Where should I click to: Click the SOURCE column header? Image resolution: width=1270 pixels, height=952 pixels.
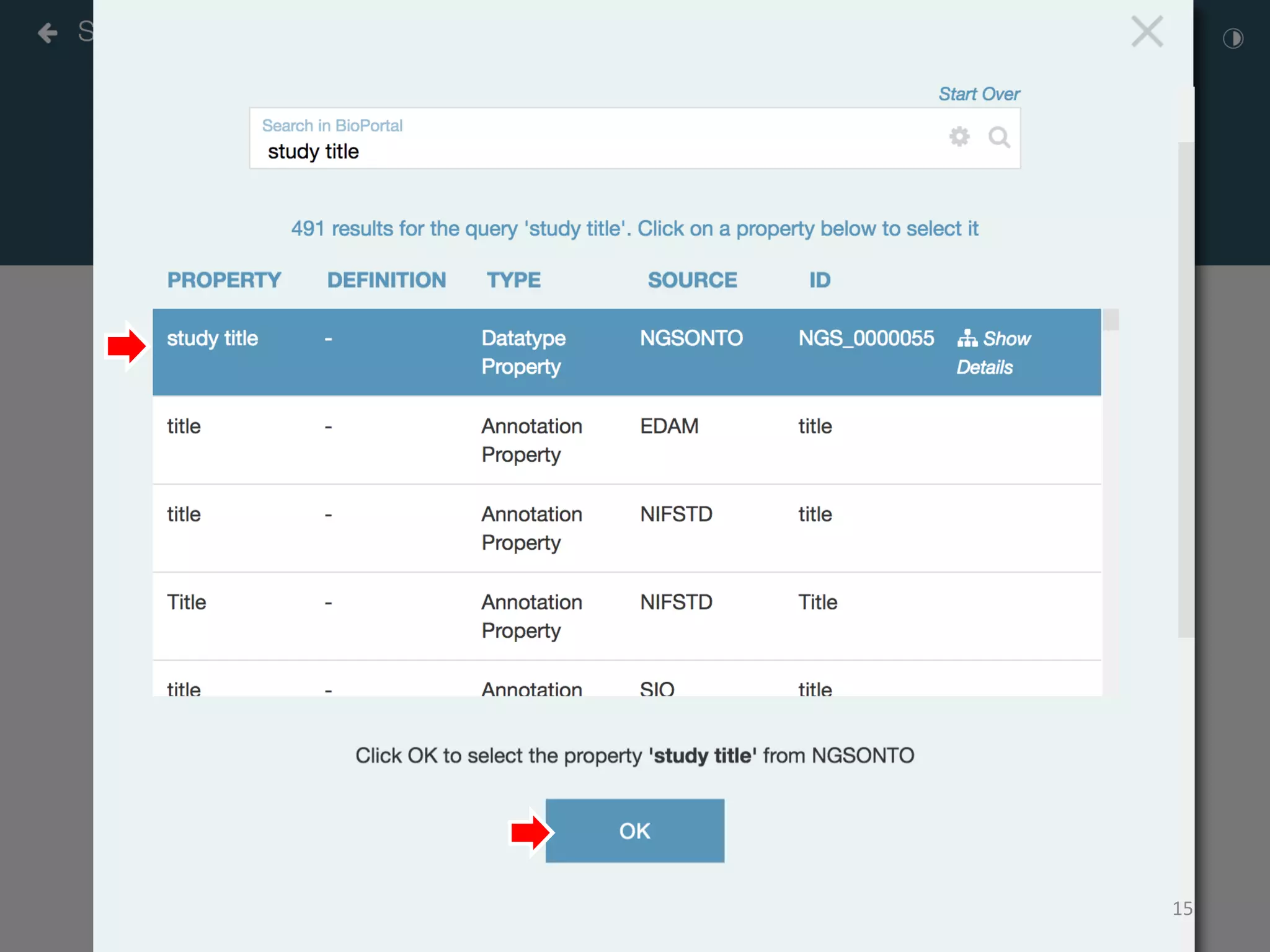coord(692,280)
